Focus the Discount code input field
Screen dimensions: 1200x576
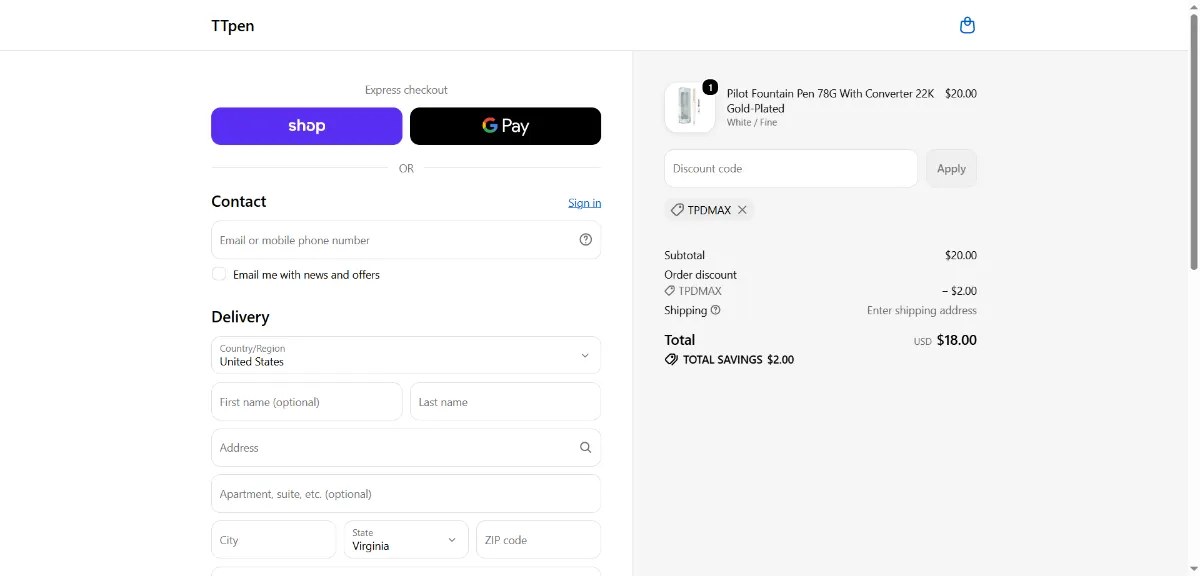791,169
